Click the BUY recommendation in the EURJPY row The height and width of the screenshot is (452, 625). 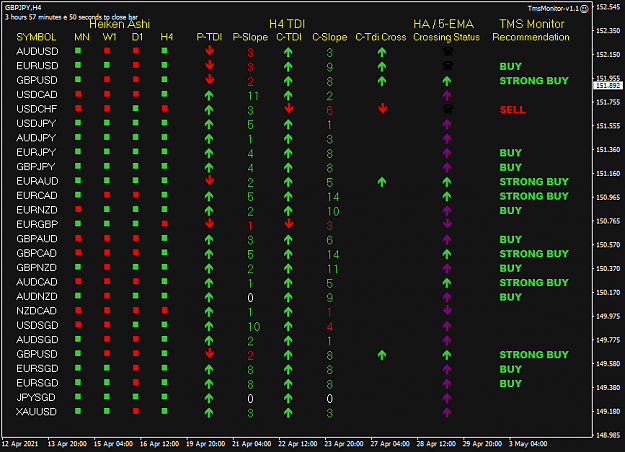pos(511,153)
